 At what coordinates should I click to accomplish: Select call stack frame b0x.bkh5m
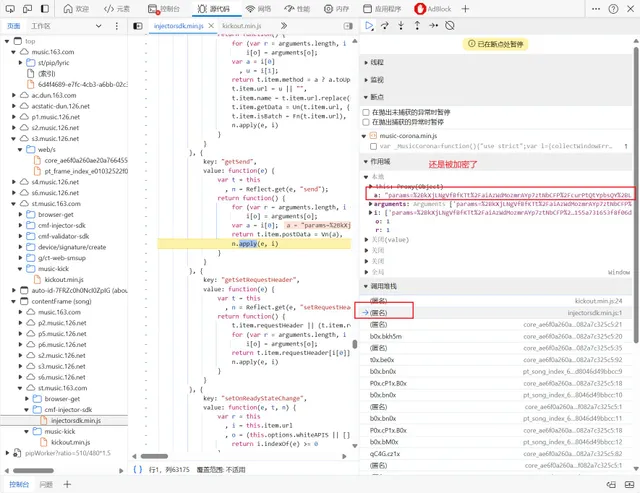496,336
